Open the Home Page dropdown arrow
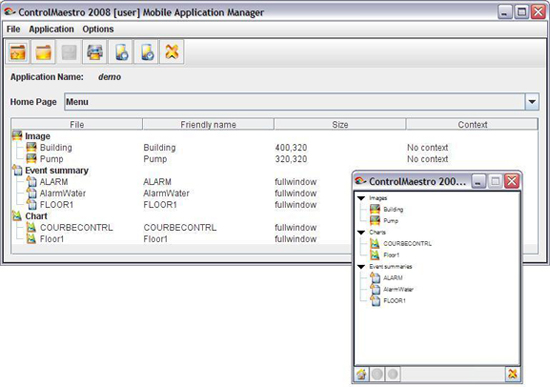This screenshot has height=387, width=550. point(532,102)
